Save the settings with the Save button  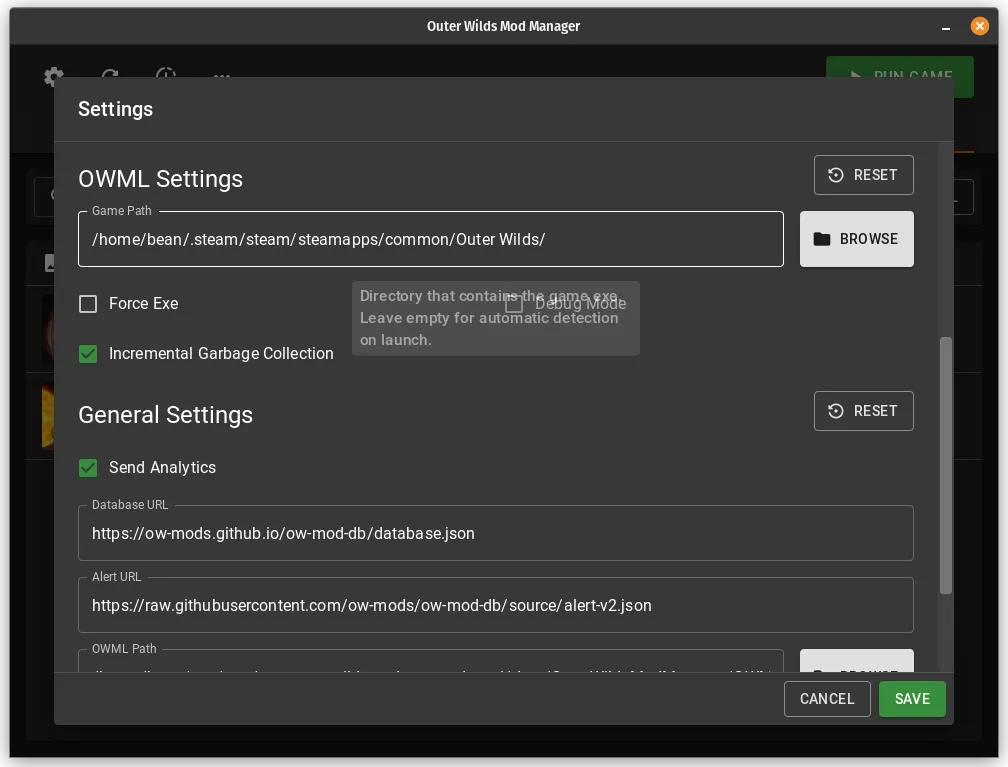pos(911,699)
